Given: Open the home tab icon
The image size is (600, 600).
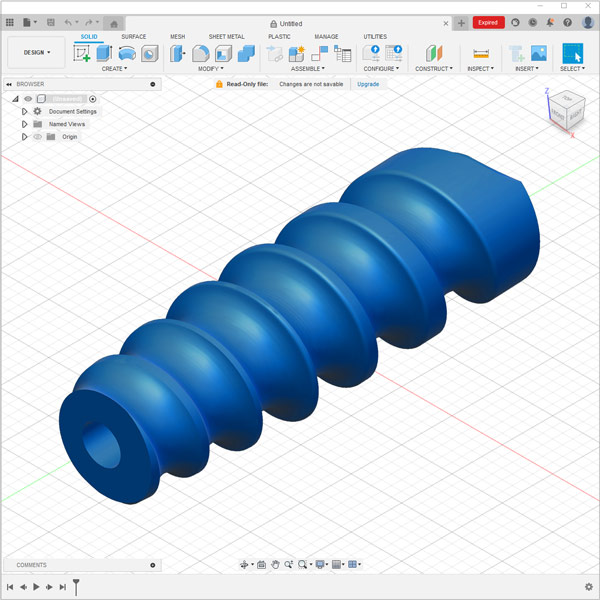Looking at the screenshot, I should pos(114,22).
